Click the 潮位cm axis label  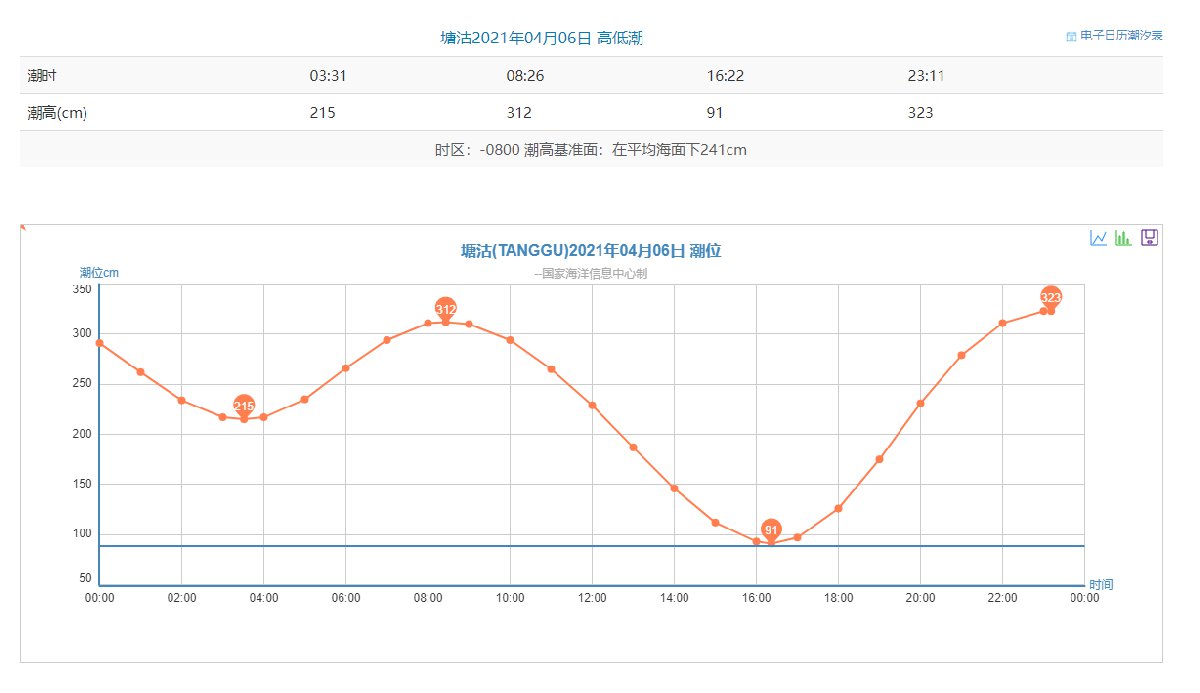click(100, 273)
